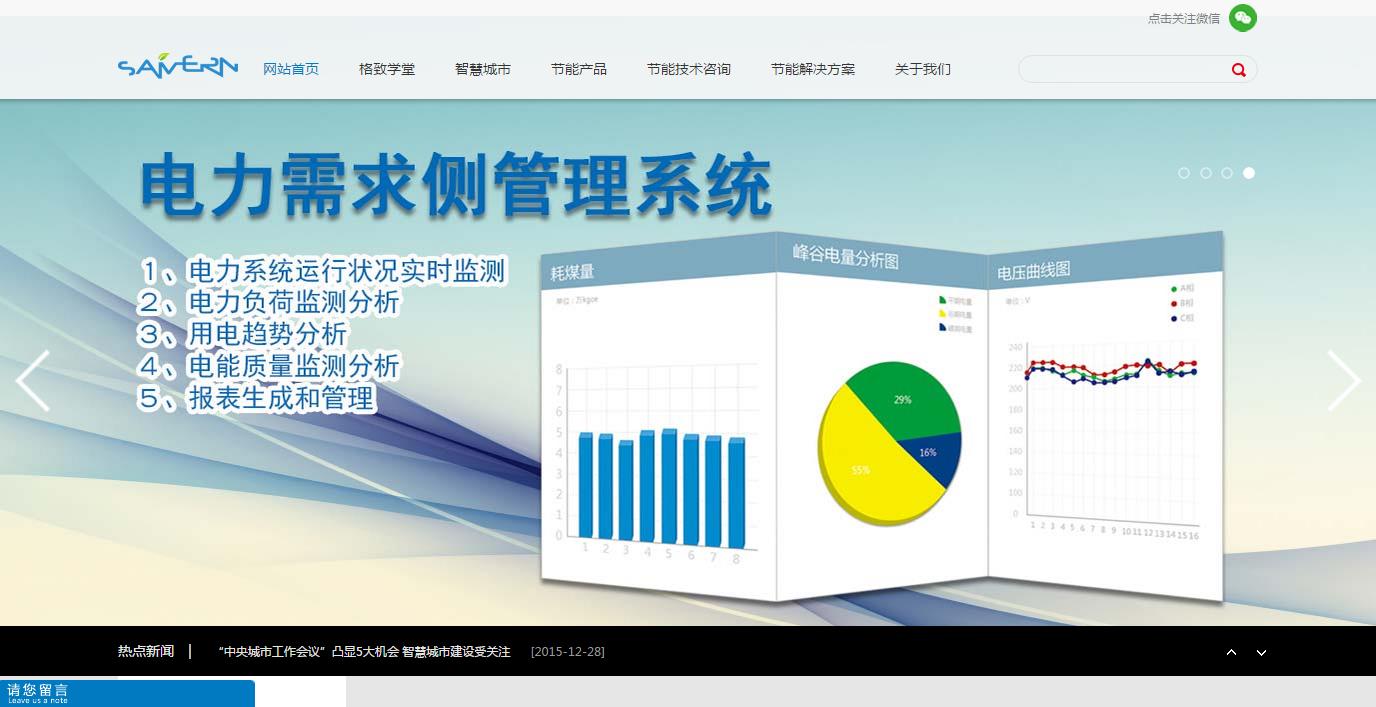Show next news item with down chevron
Viewport: 1376px width, 707px height.
tap(1261, 652)
